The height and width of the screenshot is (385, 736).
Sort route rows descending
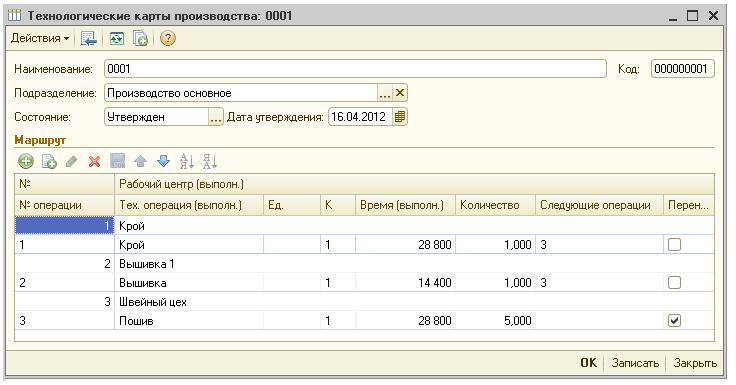click(209, 162)
